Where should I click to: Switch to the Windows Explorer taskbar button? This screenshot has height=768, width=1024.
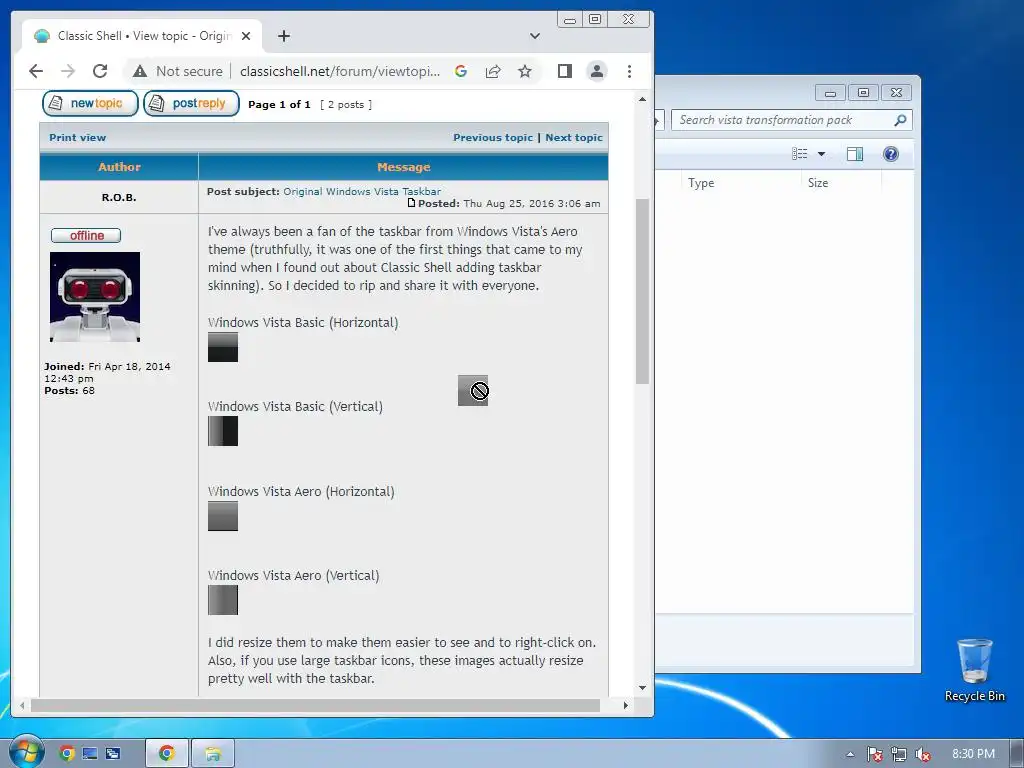coord(213,754)
